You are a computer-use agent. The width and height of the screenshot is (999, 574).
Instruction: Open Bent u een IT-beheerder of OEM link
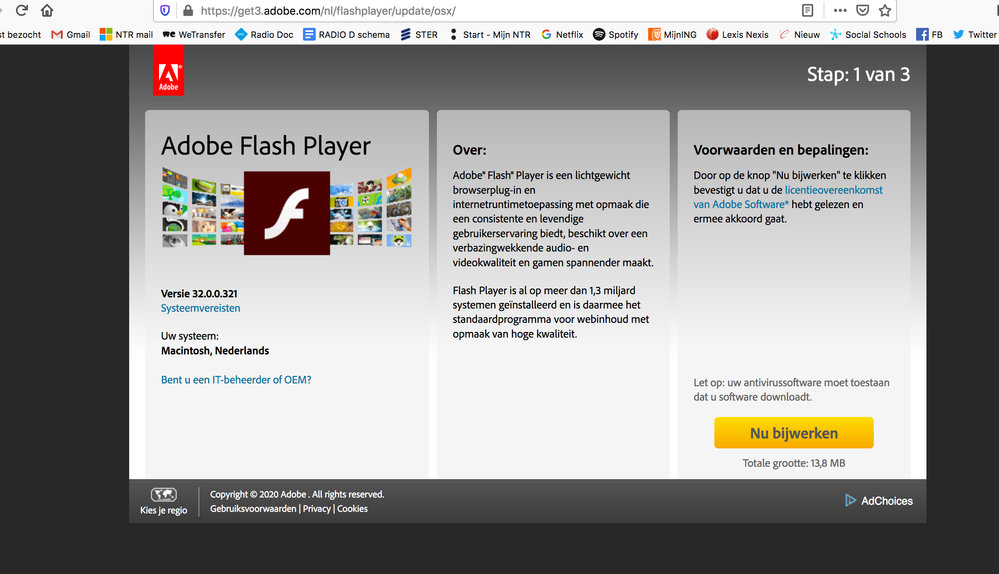pyautogui.click(x=236, y=380)
